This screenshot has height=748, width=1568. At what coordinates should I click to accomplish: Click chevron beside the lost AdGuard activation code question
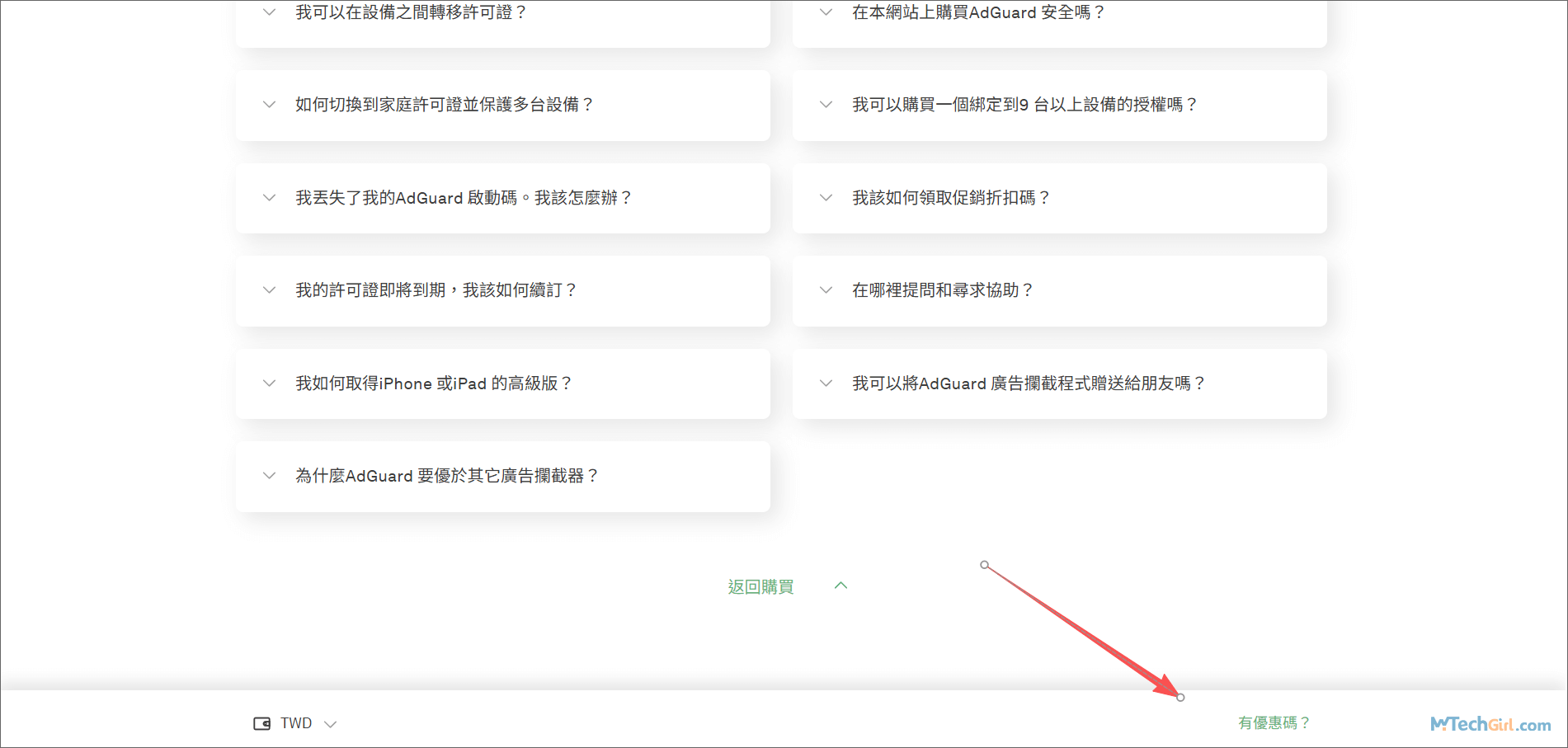(269, 198)
